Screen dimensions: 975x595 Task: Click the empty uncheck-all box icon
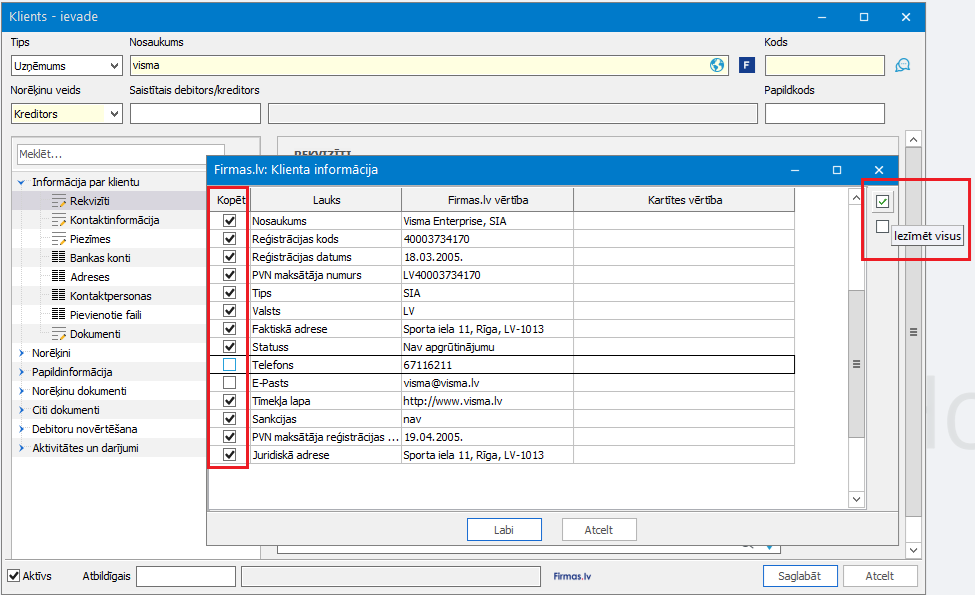882,227
